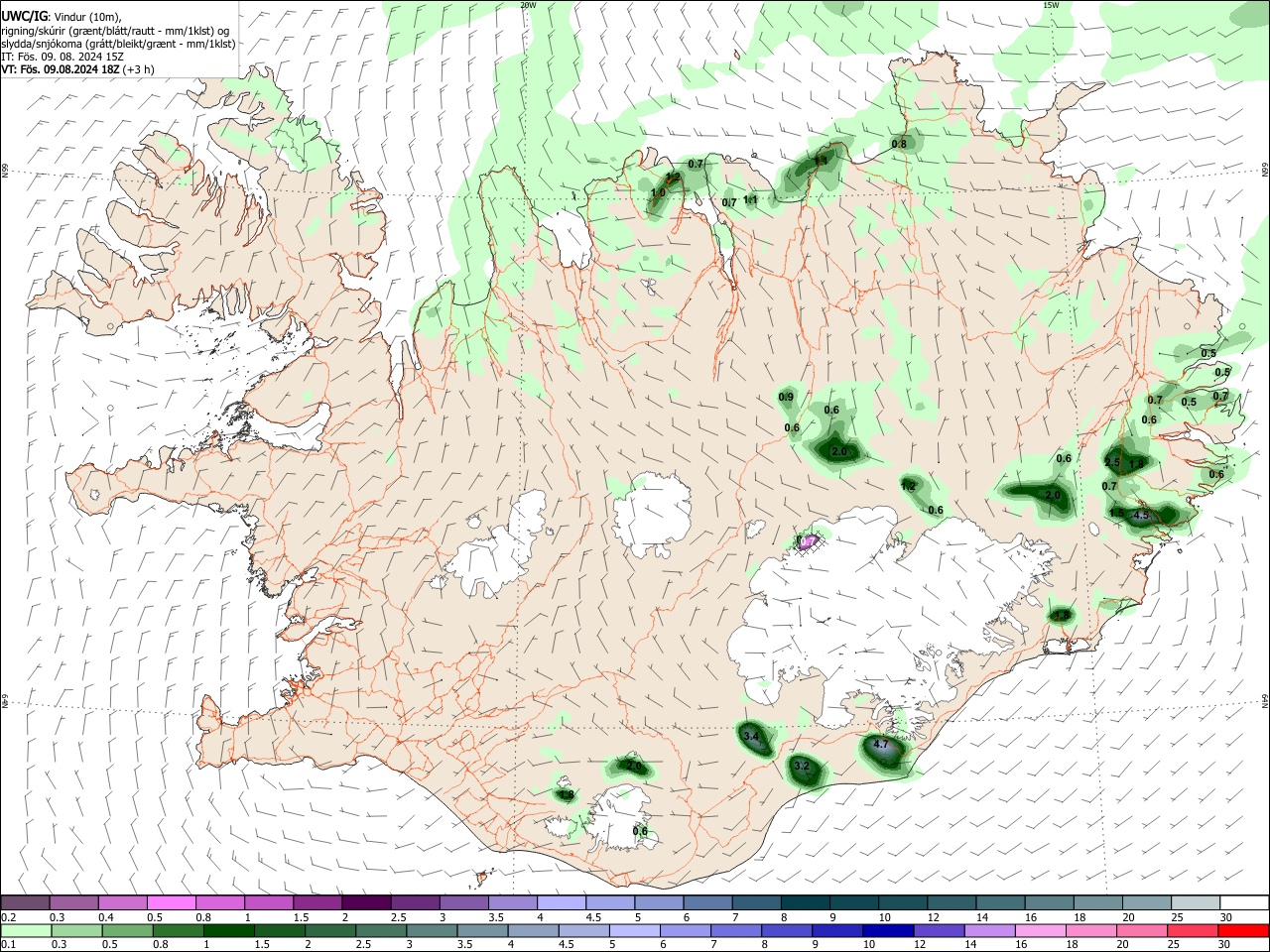
Task: Select the deep blue 10 swatch in rain legend
Action: [x=887, y=930]
